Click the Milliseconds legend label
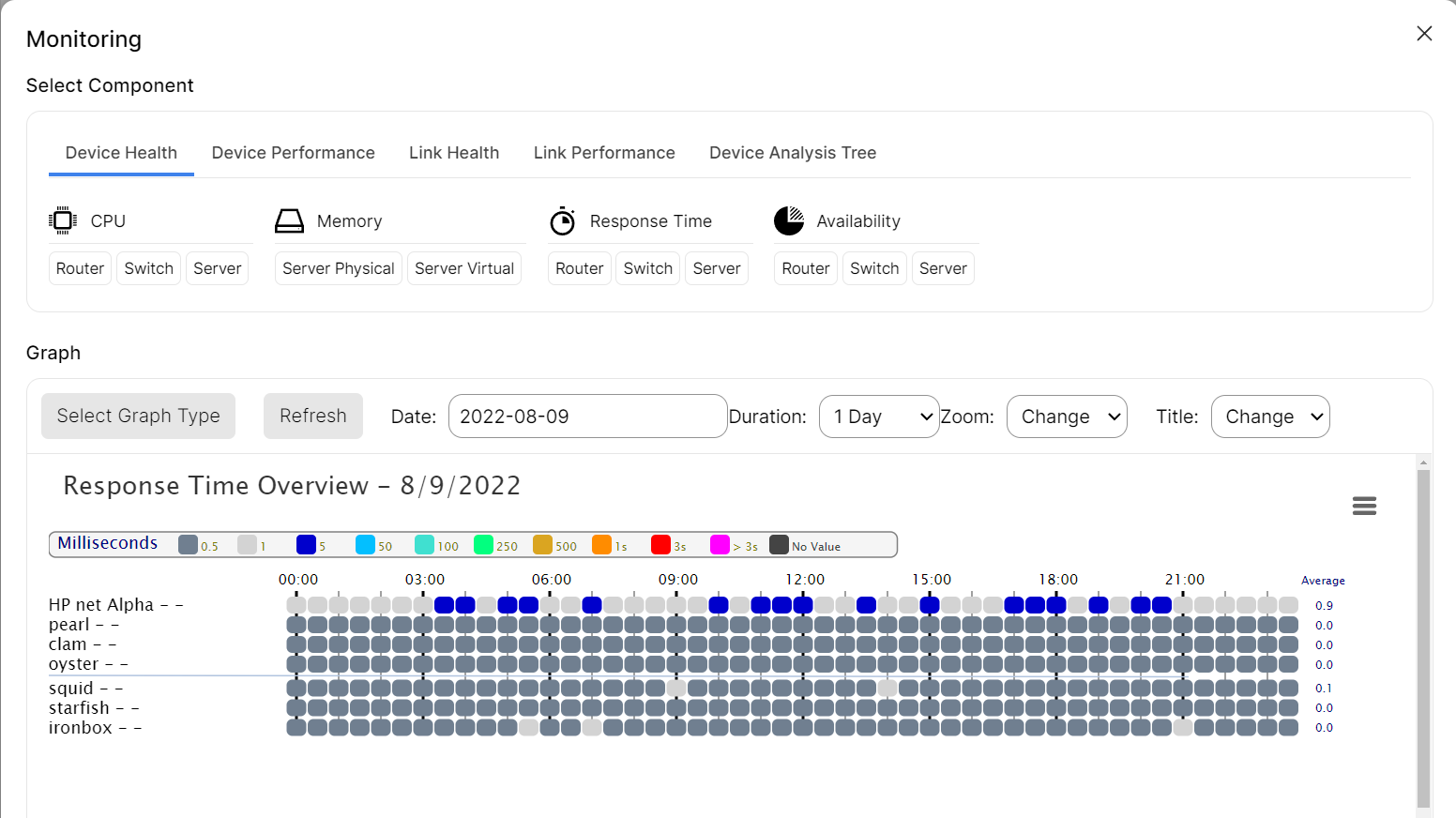 pyautogui.click(x=108, y=543)
